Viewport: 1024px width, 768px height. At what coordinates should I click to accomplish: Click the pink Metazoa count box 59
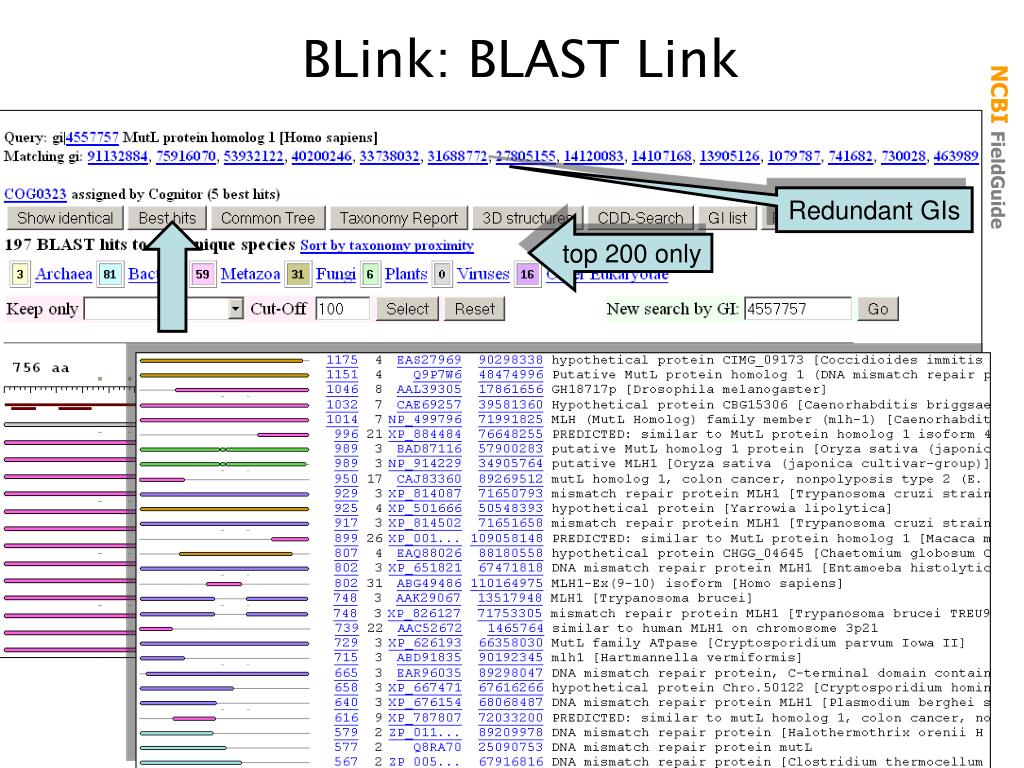[x=202, y=274]
